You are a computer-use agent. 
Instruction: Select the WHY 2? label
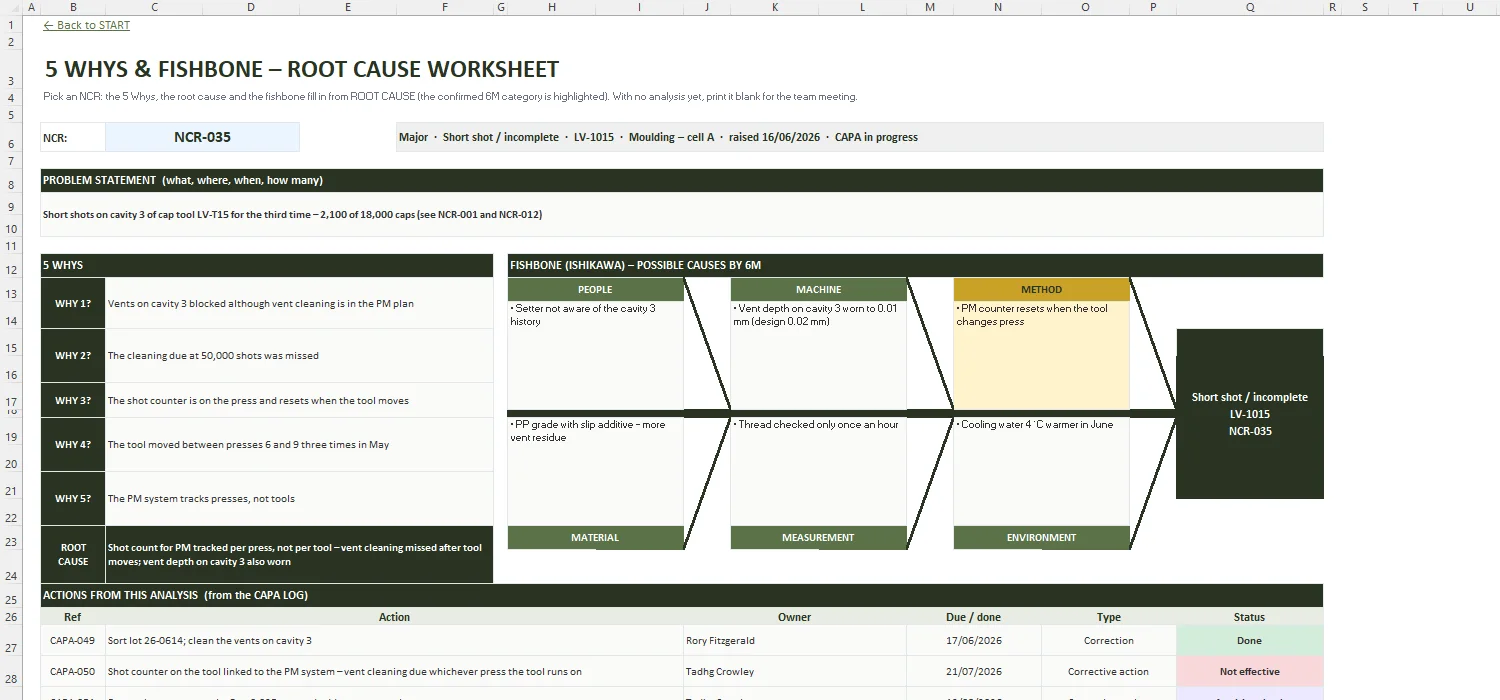click(73, 355)
